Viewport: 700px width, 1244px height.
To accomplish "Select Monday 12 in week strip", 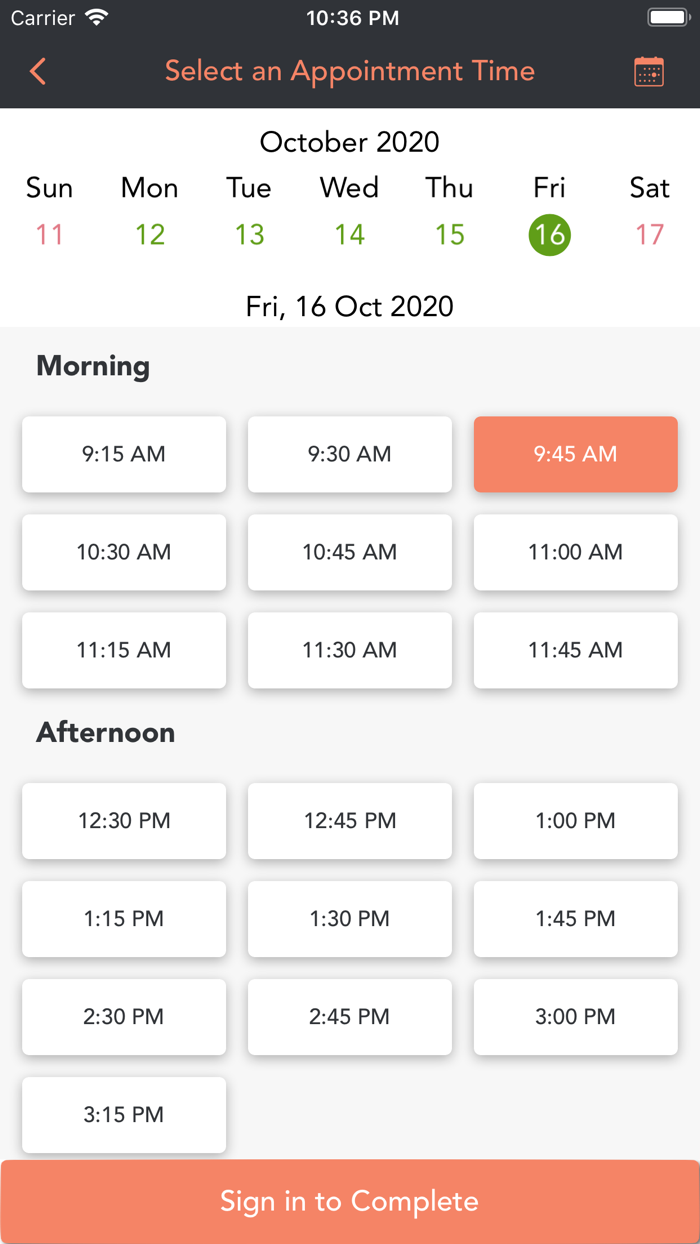I will [x=150, y=235].
